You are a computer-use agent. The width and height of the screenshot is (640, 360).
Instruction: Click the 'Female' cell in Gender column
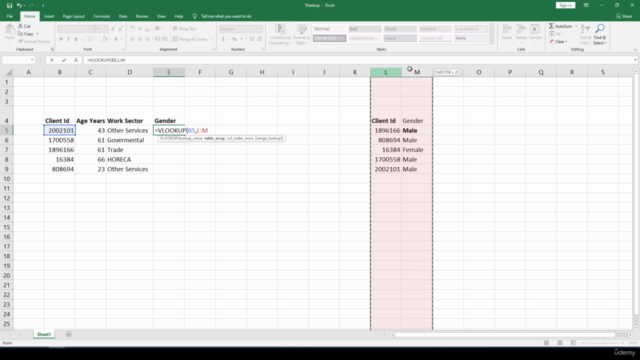pyautogui.click(x=417, y=150)
